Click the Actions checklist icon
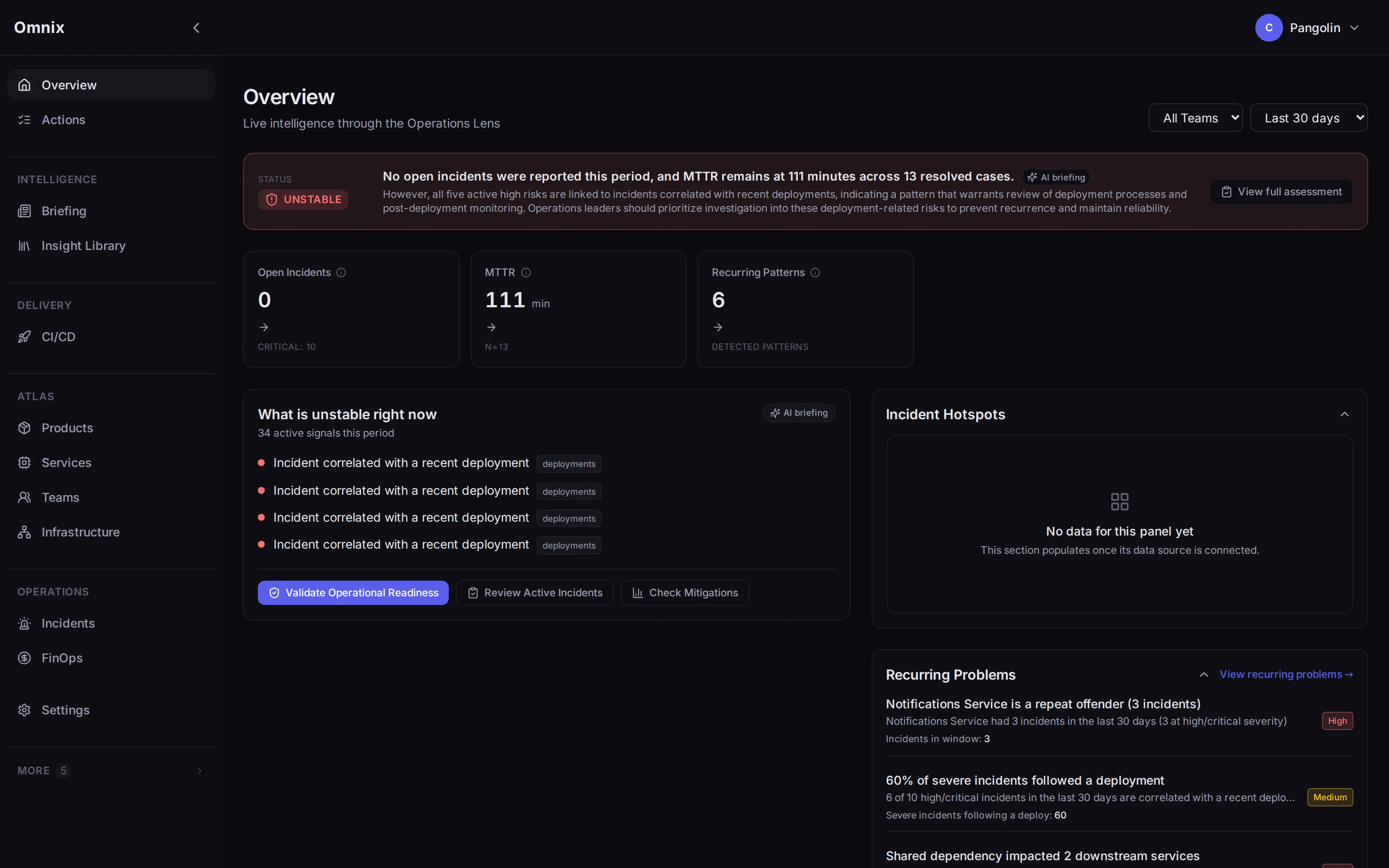Viewport: 1389px width, 868px height. point(24,120)
